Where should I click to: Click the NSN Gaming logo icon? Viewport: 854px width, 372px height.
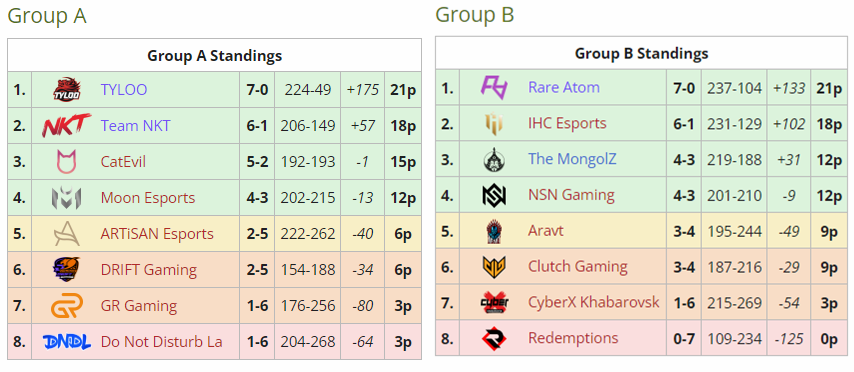click(x=494, y=195)
